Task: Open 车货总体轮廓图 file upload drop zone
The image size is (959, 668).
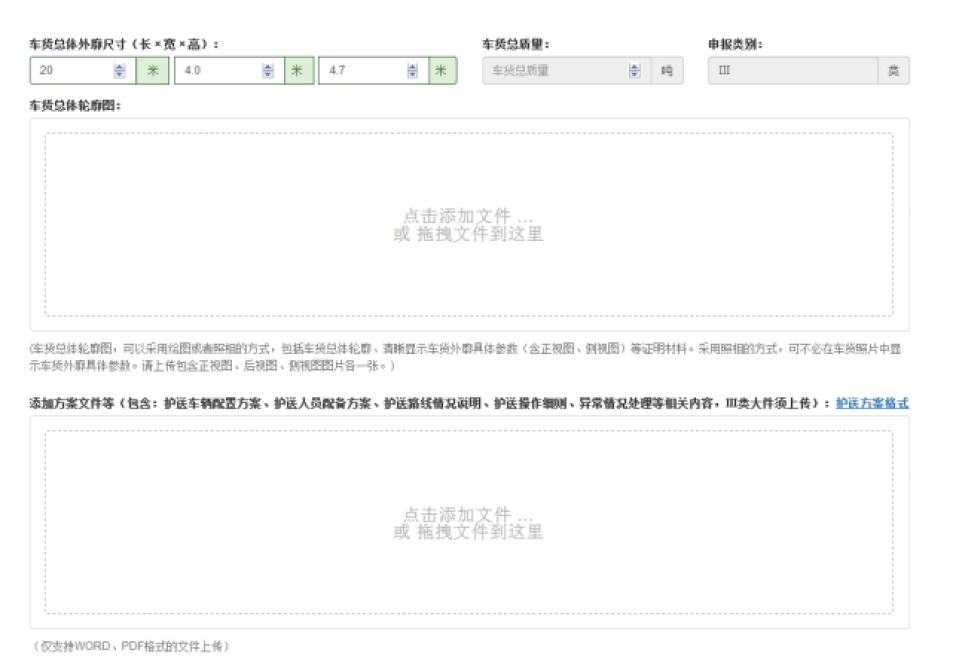Action: pyautogui.click(x=469, y=225)
